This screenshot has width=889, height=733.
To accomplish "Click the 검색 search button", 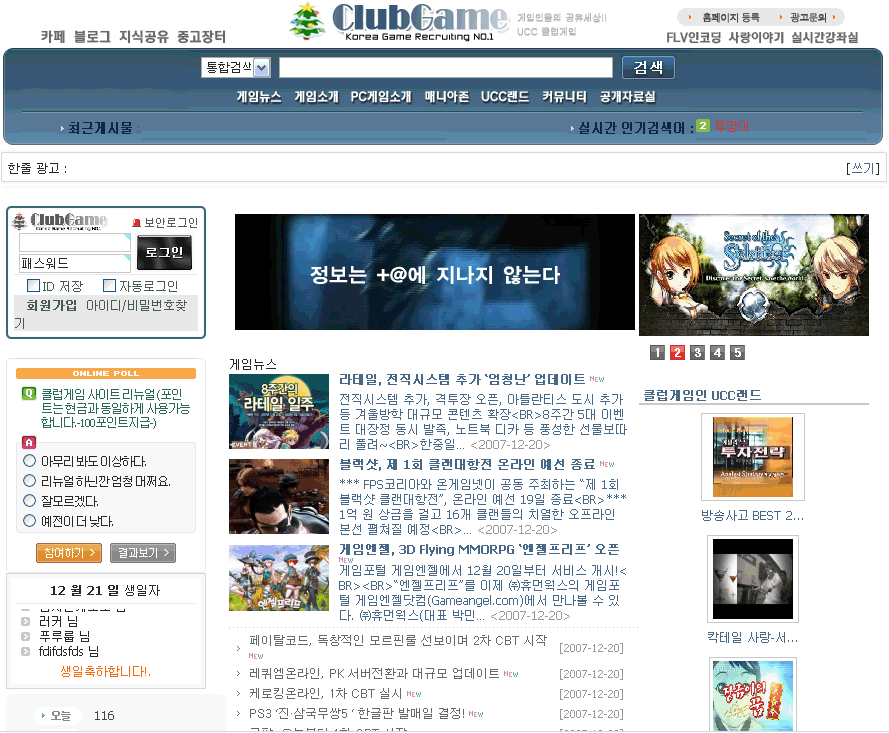I will click(x=648, y=67).
